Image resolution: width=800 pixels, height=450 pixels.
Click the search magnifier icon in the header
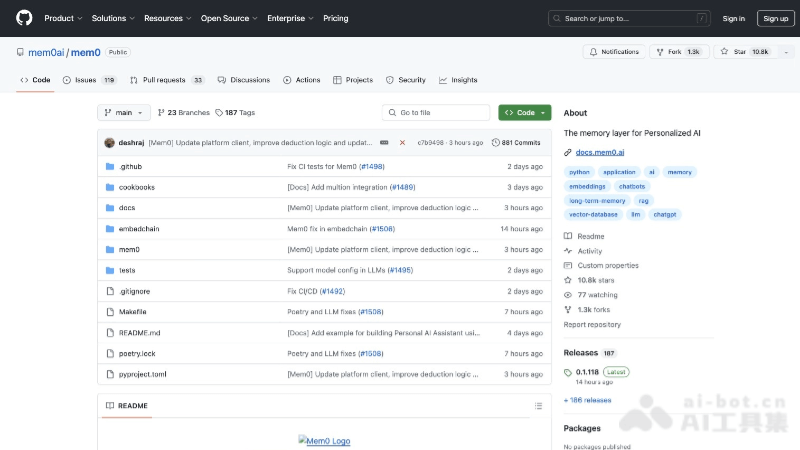pyautogui.click(x=557, y=18)
